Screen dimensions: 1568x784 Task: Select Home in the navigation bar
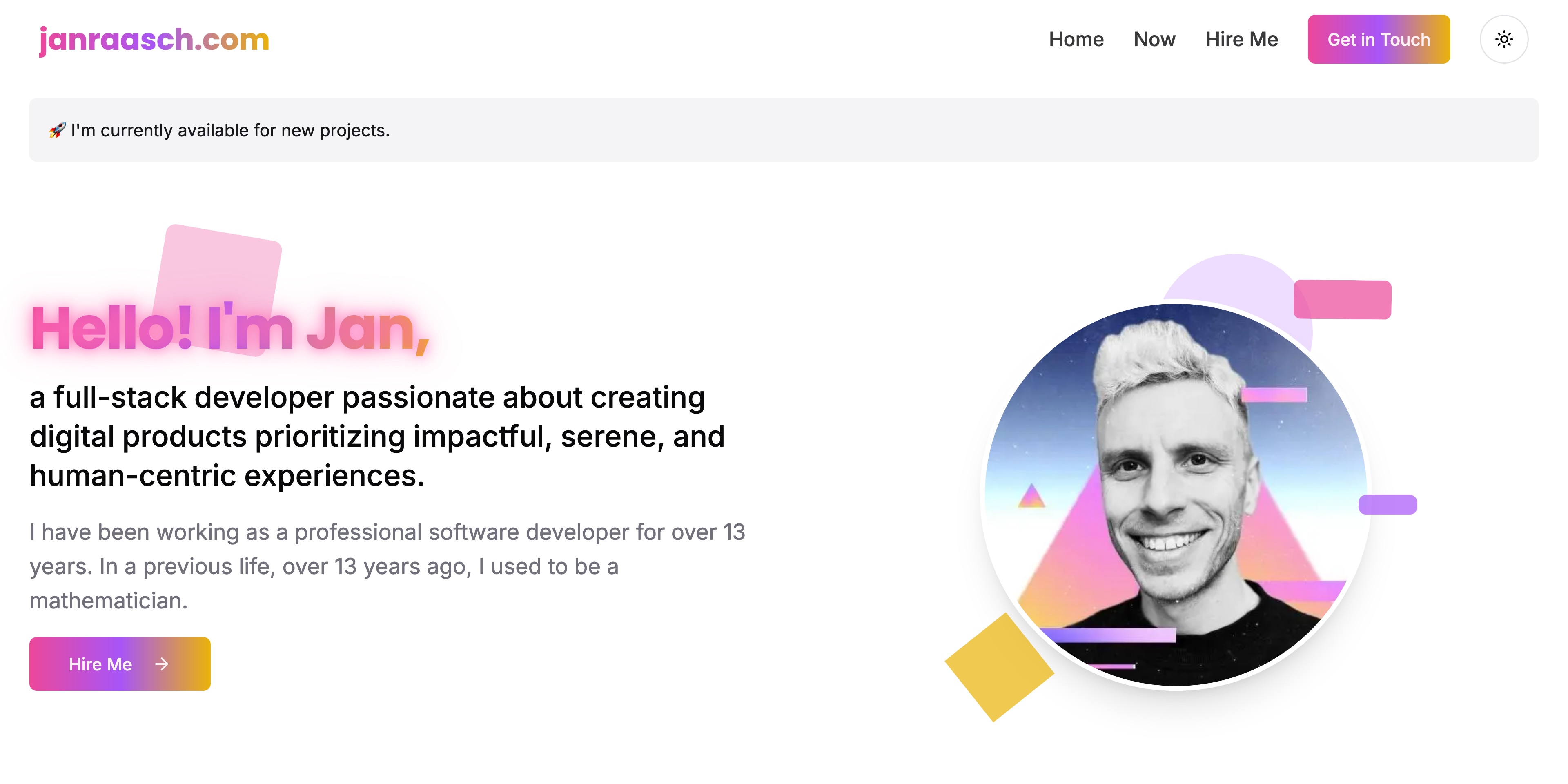[x=1076, y=39]
